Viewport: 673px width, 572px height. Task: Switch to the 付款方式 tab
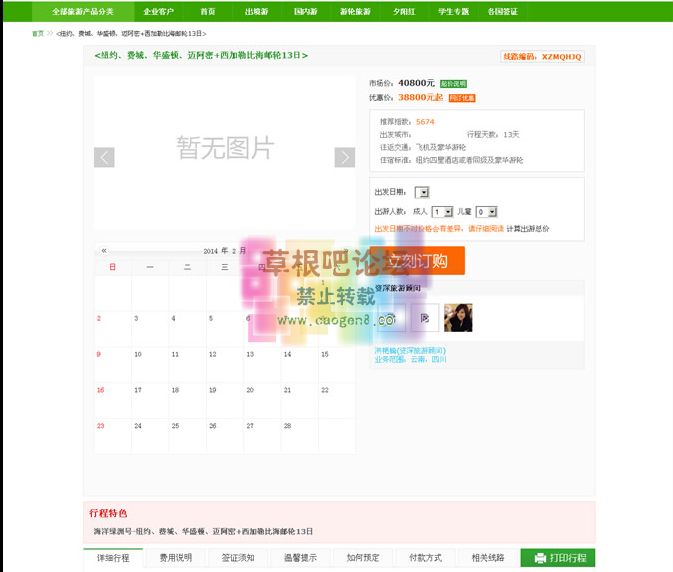click(425, 558)
